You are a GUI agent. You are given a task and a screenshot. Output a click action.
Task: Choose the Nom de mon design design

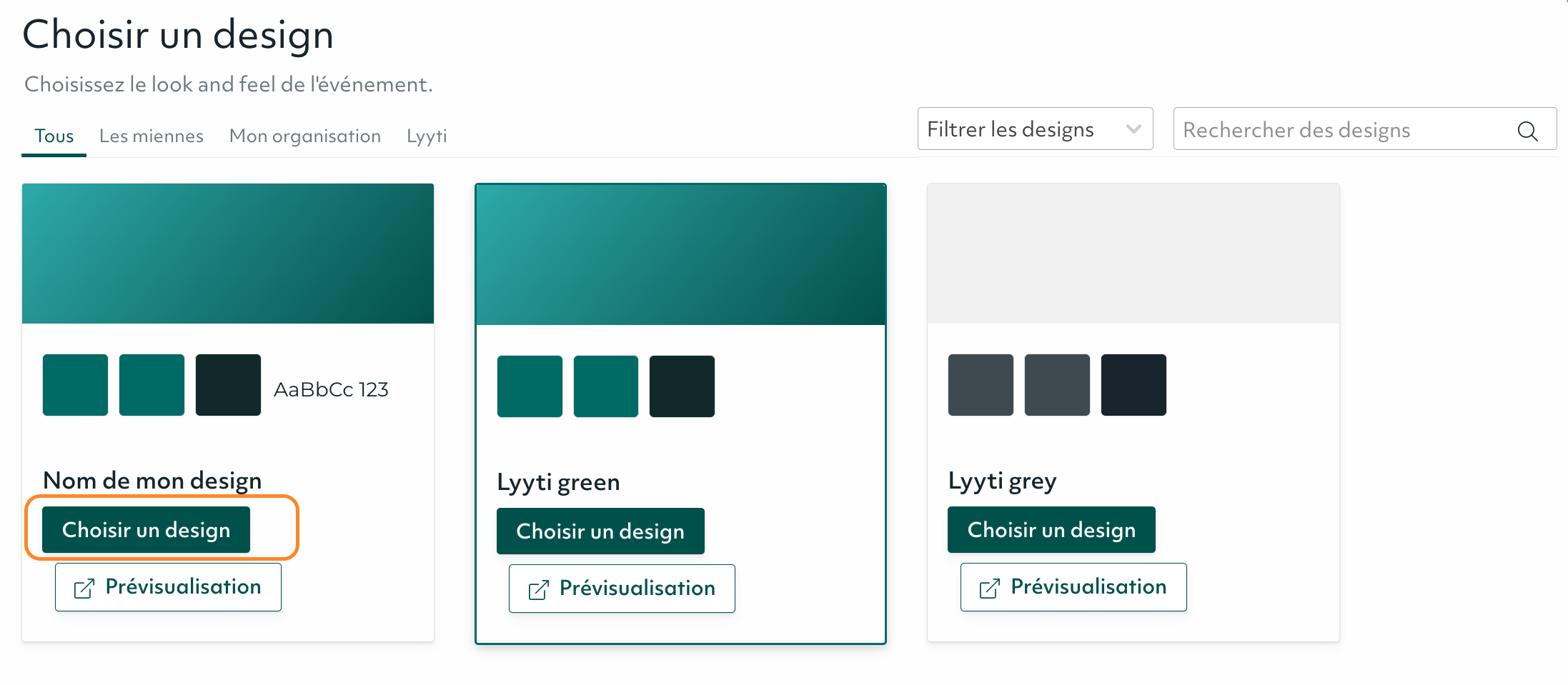point(147,530)
